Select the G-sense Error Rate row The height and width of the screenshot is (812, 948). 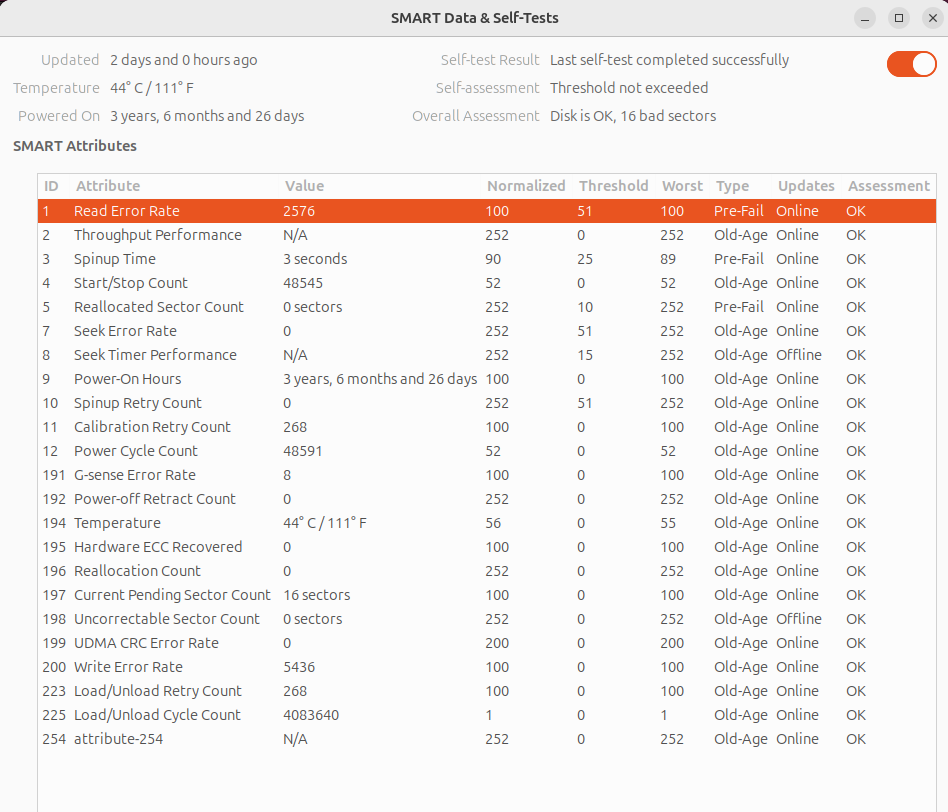(487, 475)
